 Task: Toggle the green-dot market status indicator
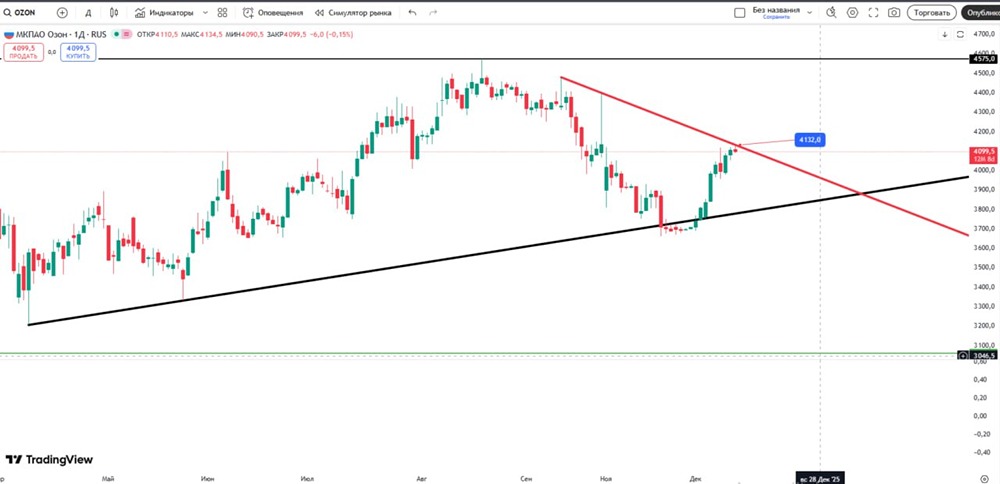click(x=115, y=34)
